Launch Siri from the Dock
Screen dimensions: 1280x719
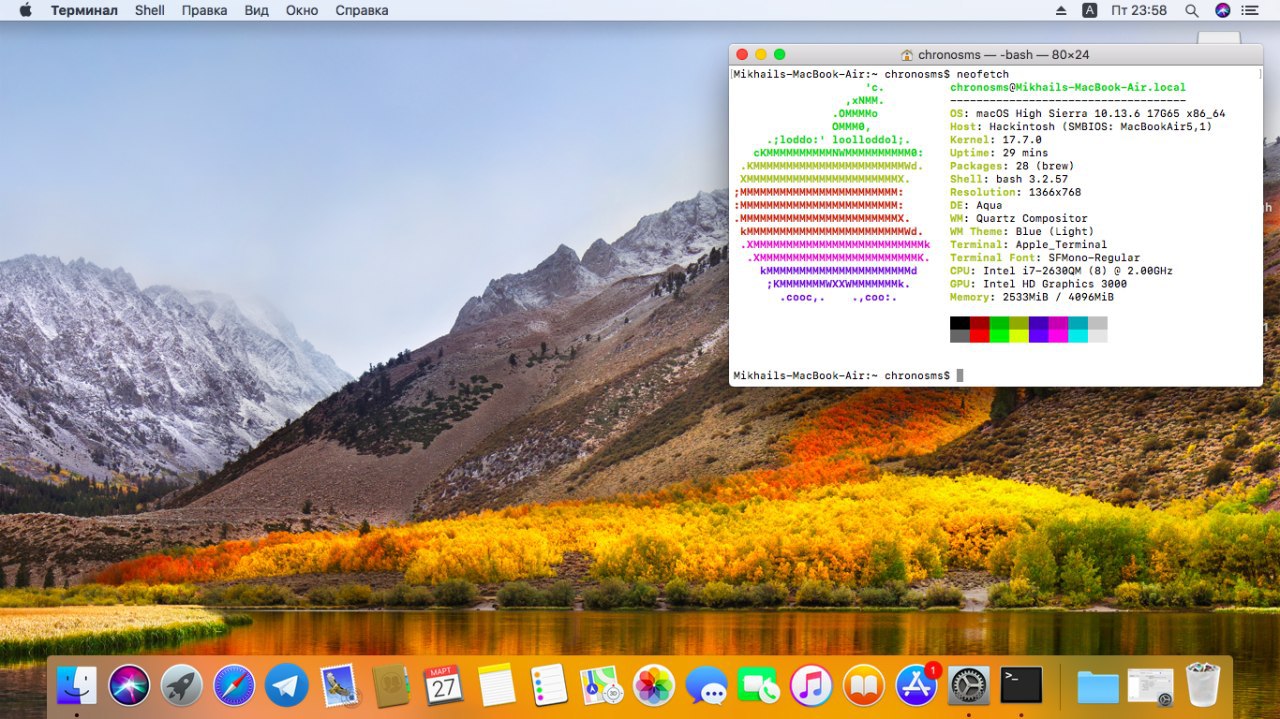[x=129, y=685]
